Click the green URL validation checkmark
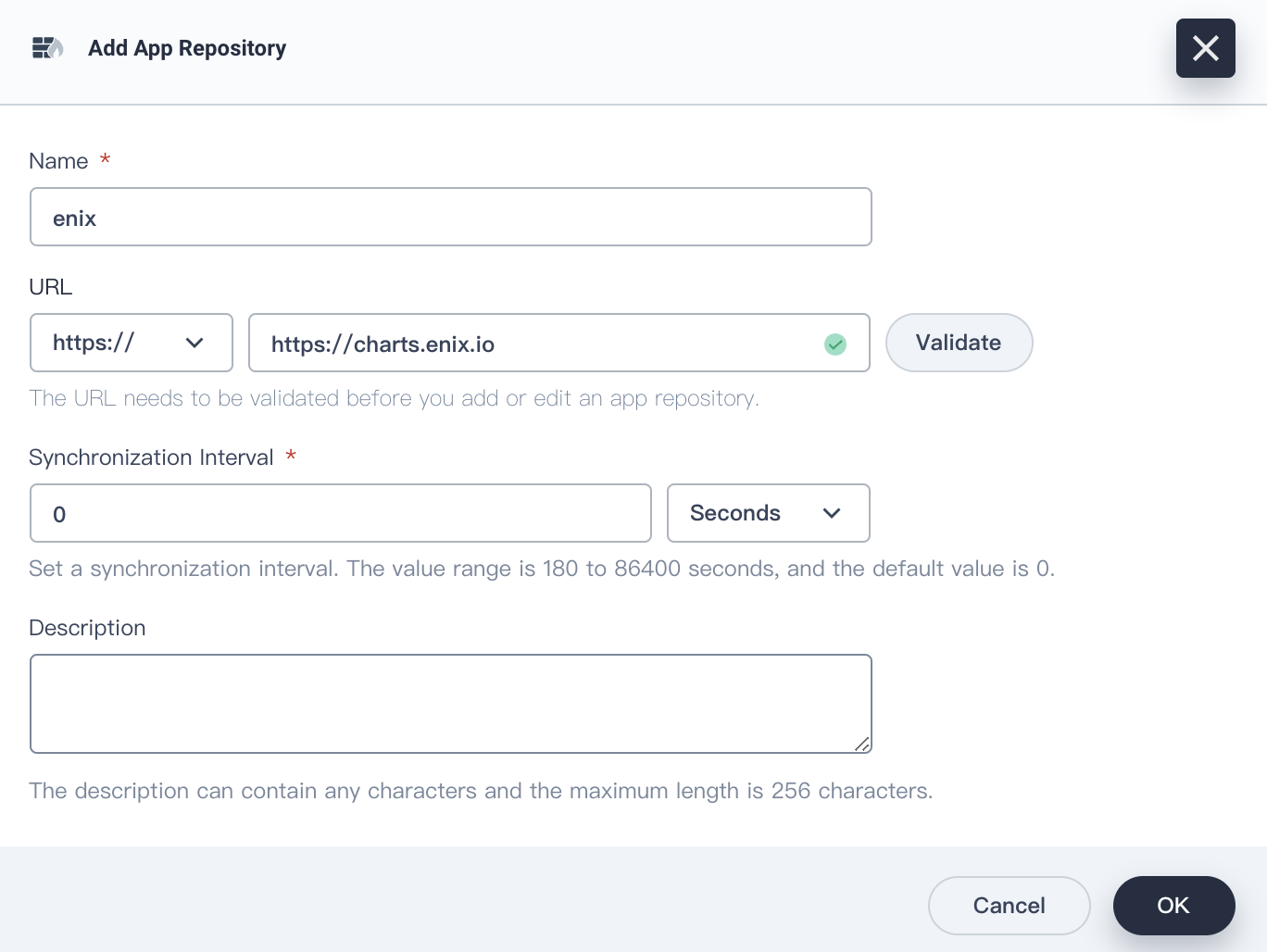The width and height of the screenshot is (1267, 952). [835, 344]
